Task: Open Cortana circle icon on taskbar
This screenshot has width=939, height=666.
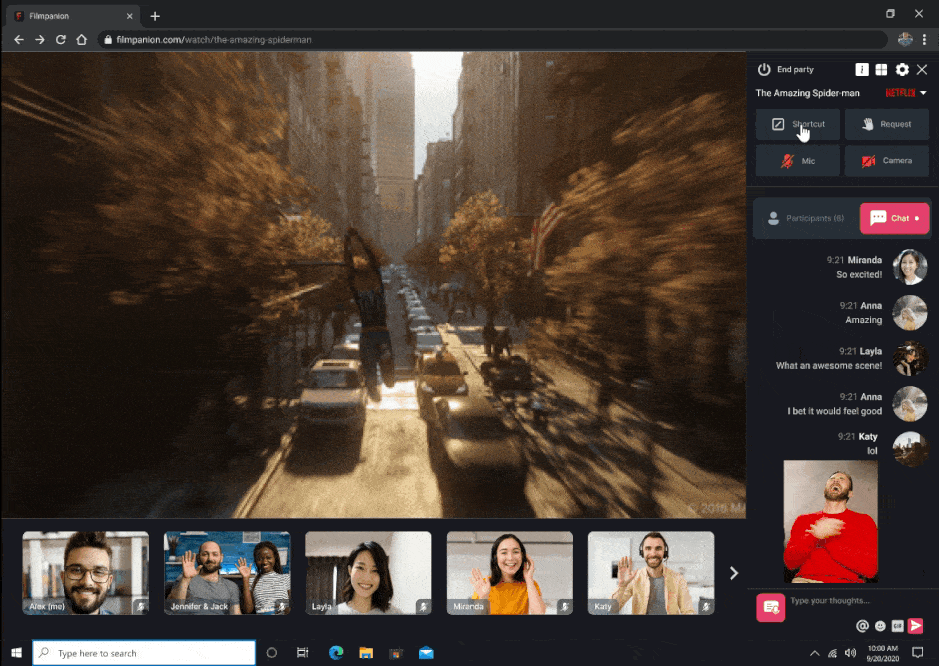Action: pos(271,653)
